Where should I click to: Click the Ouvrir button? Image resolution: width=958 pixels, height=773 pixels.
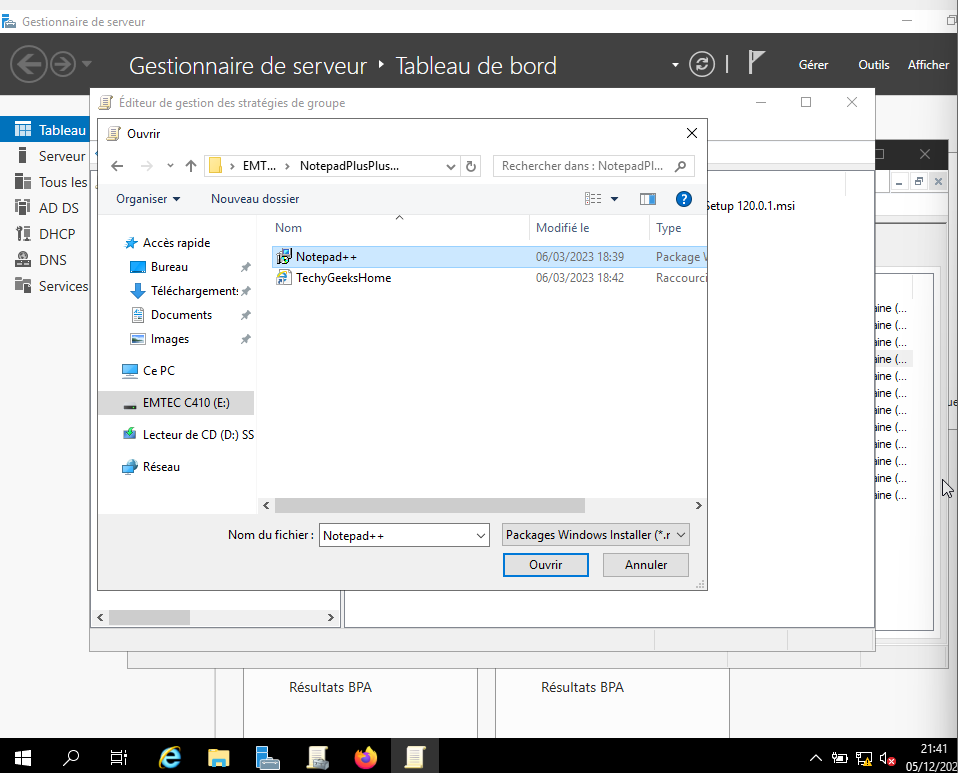click(546, 565)
